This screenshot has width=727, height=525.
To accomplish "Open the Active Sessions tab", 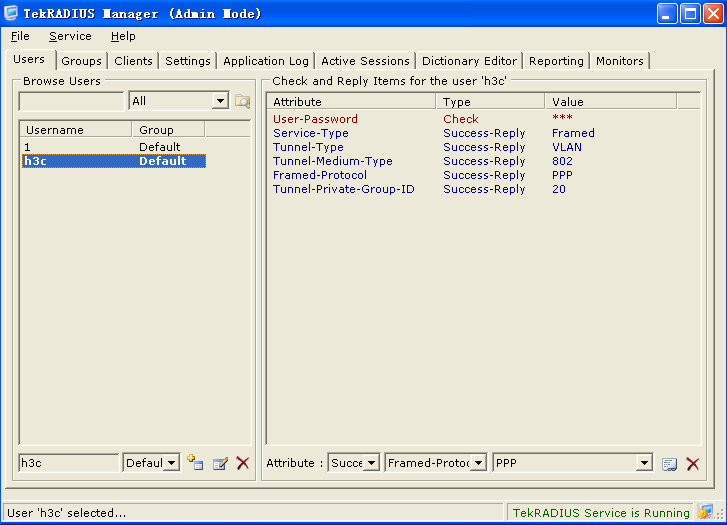I will [365, 61].
